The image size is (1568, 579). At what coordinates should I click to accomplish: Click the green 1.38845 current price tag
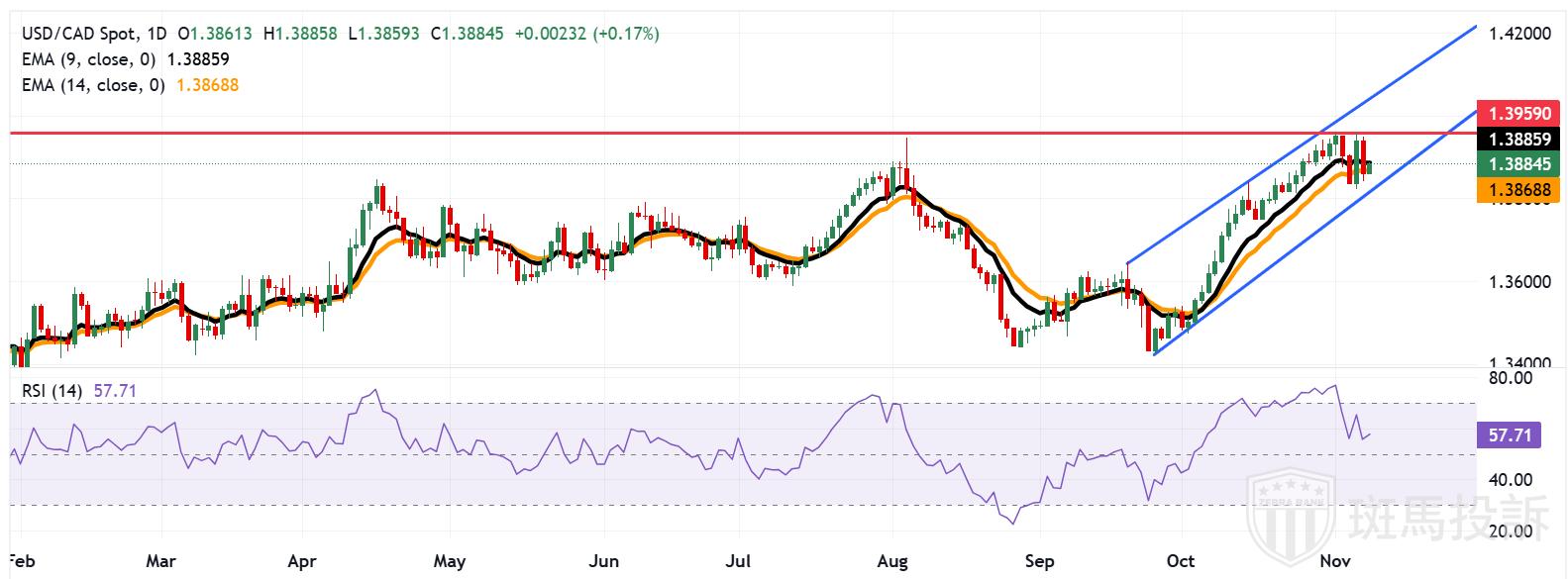pyautogui.click(x=1518, y=165)
